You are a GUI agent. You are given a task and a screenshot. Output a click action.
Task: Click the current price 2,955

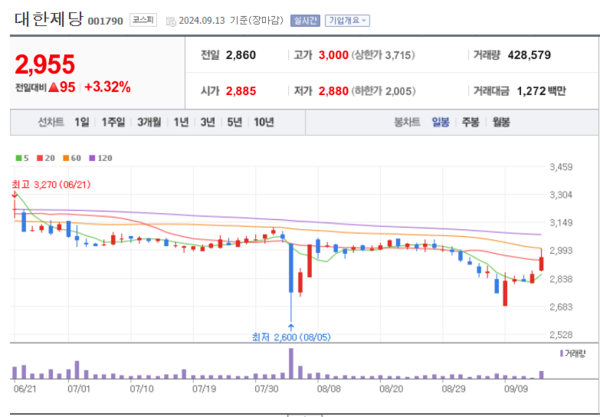click(45, 64)
